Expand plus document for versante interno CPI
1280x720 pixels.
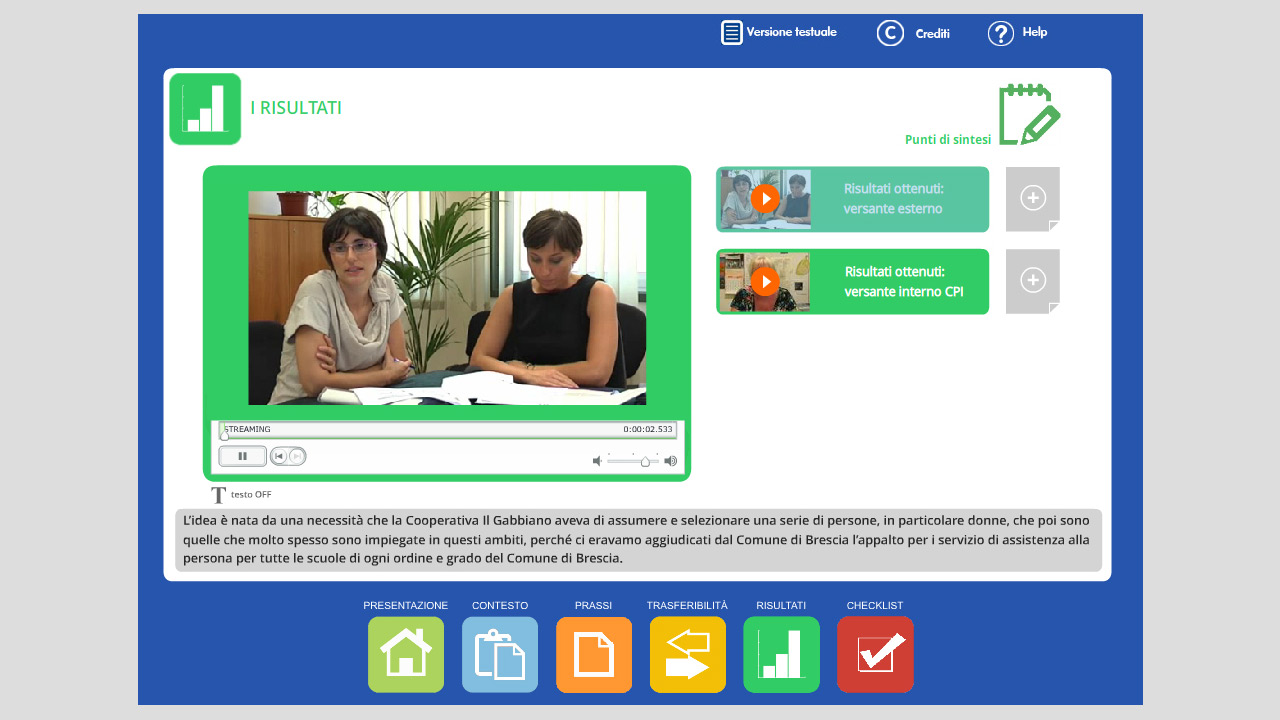pos(1033,281)
